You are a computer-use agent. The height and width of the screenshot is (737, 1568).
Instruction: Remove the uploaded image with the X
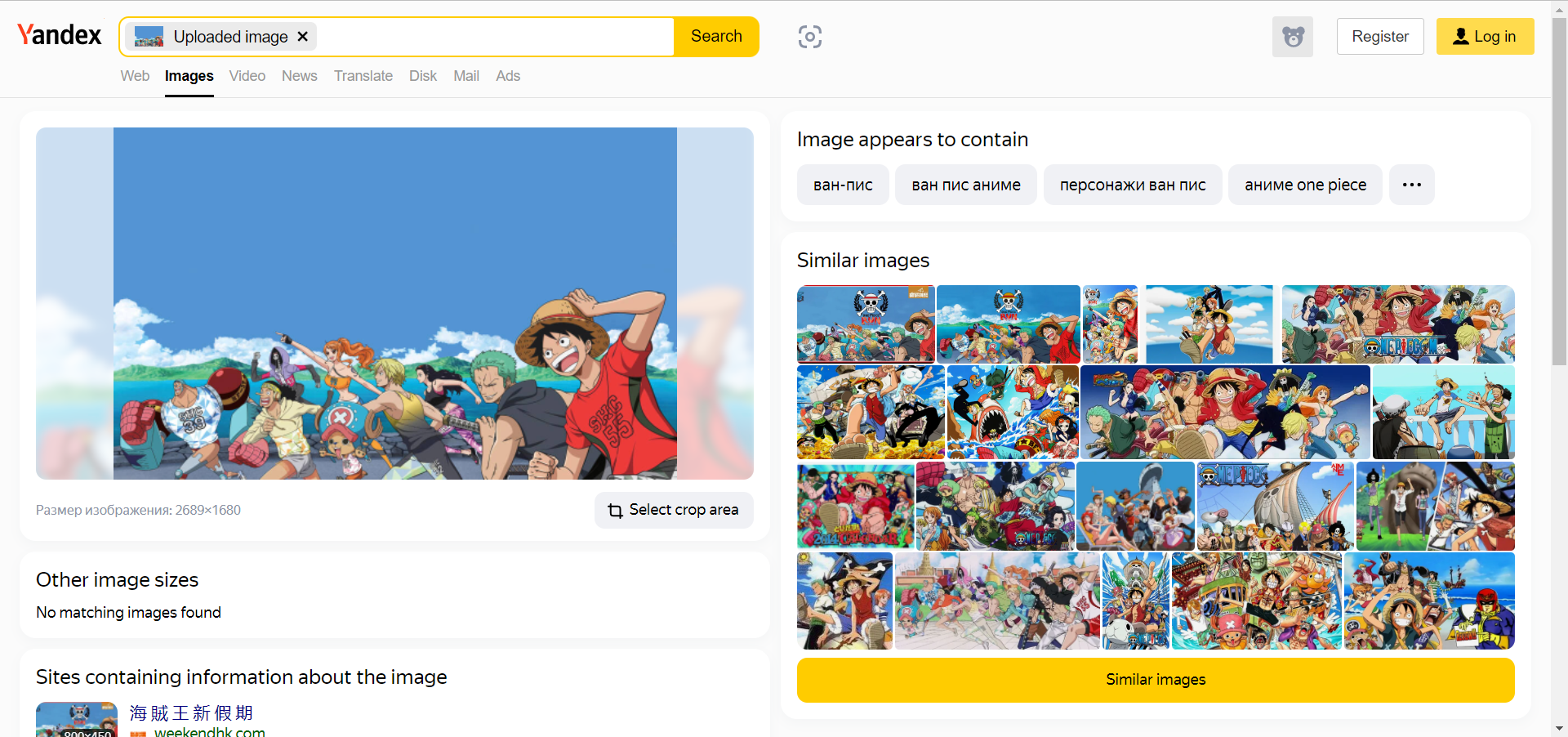(x=303, y=37)
